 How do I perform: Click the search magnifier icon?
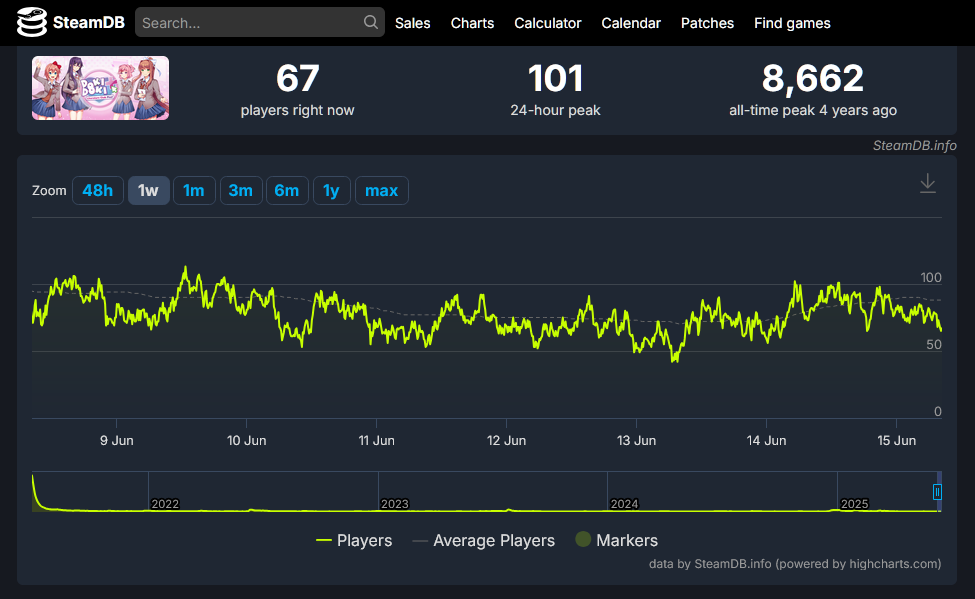click(x=371, y=22)
